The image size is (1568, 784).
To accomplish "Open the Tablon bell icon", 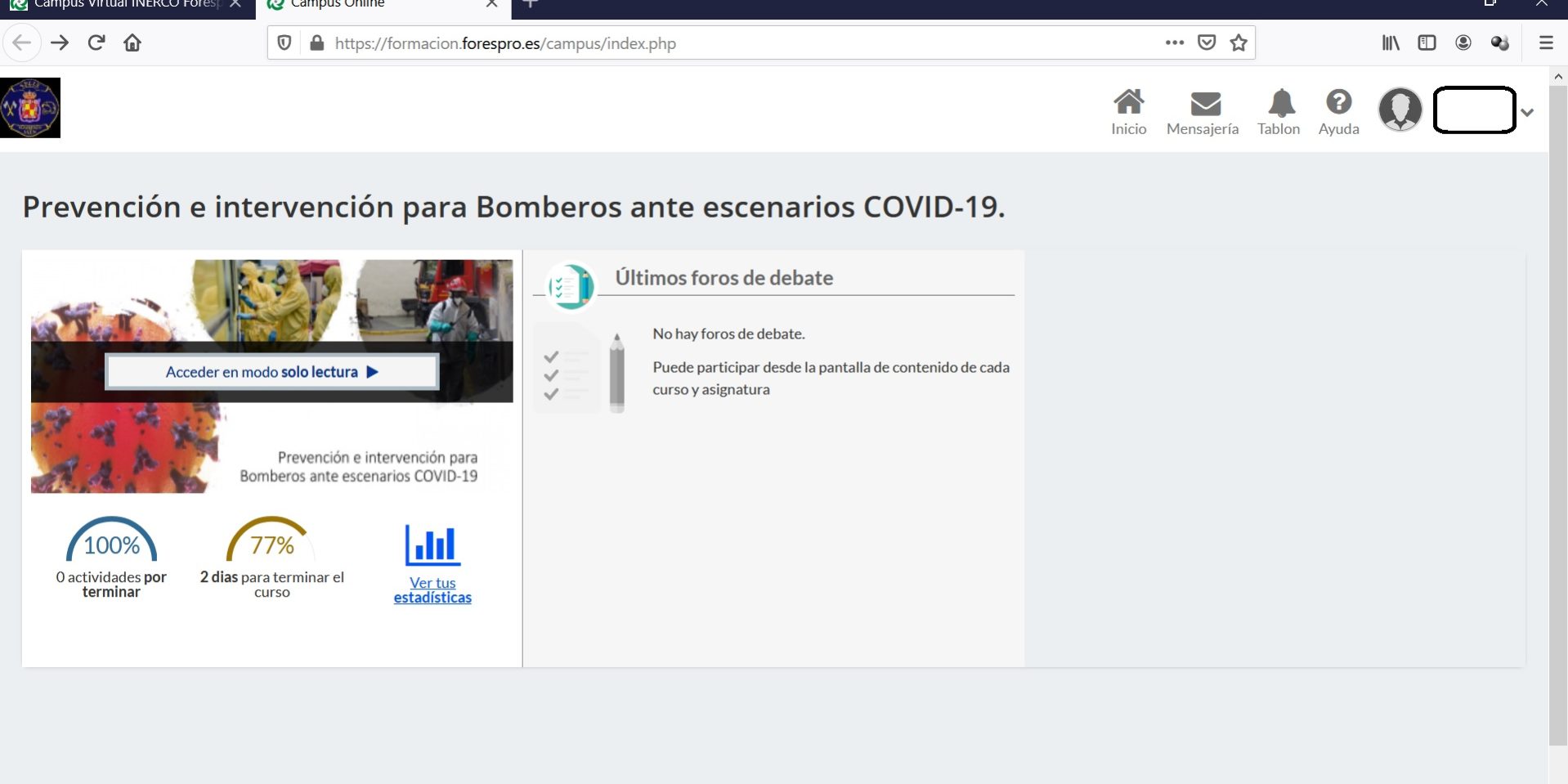I will pos(1280,103).
